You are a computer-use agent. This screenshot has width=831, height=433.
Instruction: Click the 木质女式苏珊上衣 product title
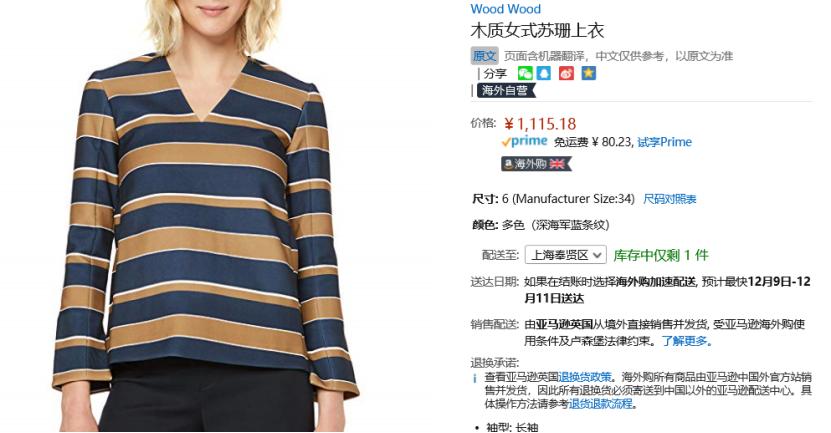(537, 31)
